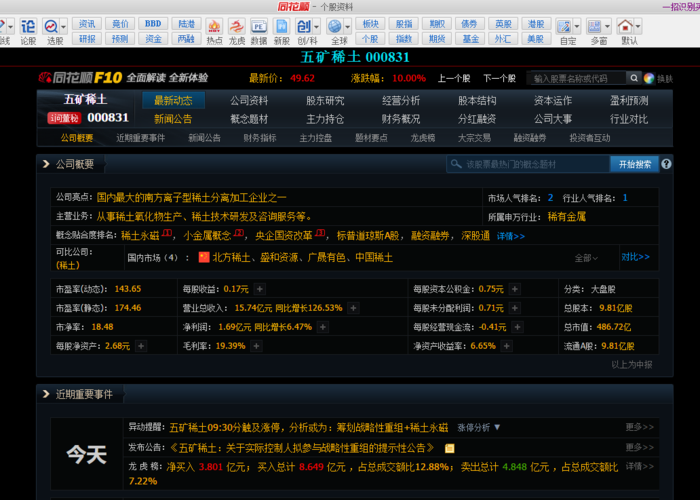Open the help question mark icon

(x=667, y=164)
